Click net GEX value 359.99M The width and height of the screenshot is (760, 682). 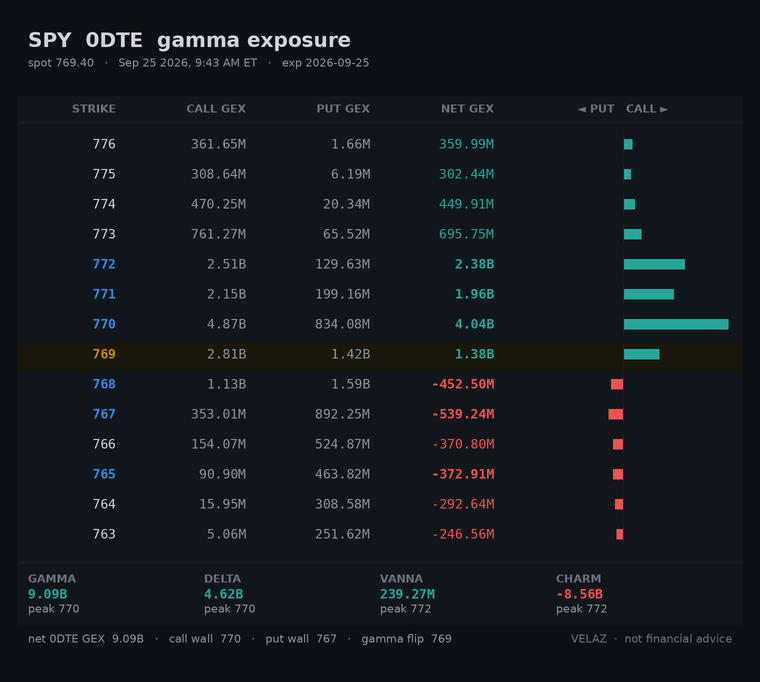pyautogui.click(x=466, y=144)
